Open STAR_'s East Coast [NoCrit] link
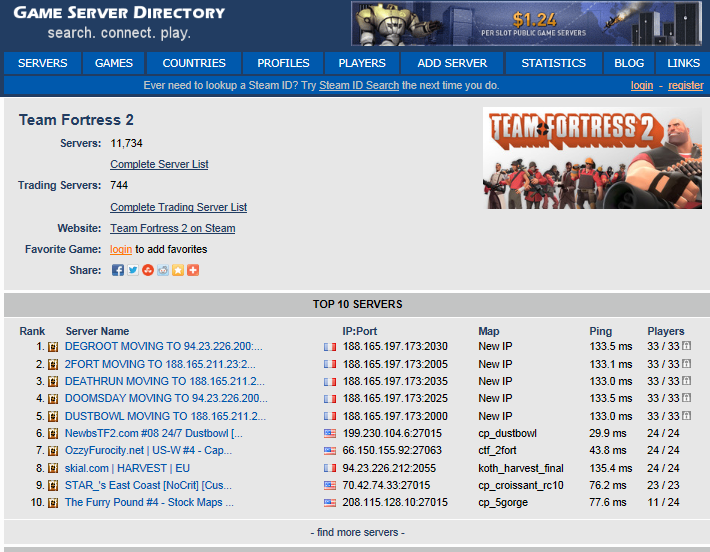The image size is (710, 552). point(148,485)
